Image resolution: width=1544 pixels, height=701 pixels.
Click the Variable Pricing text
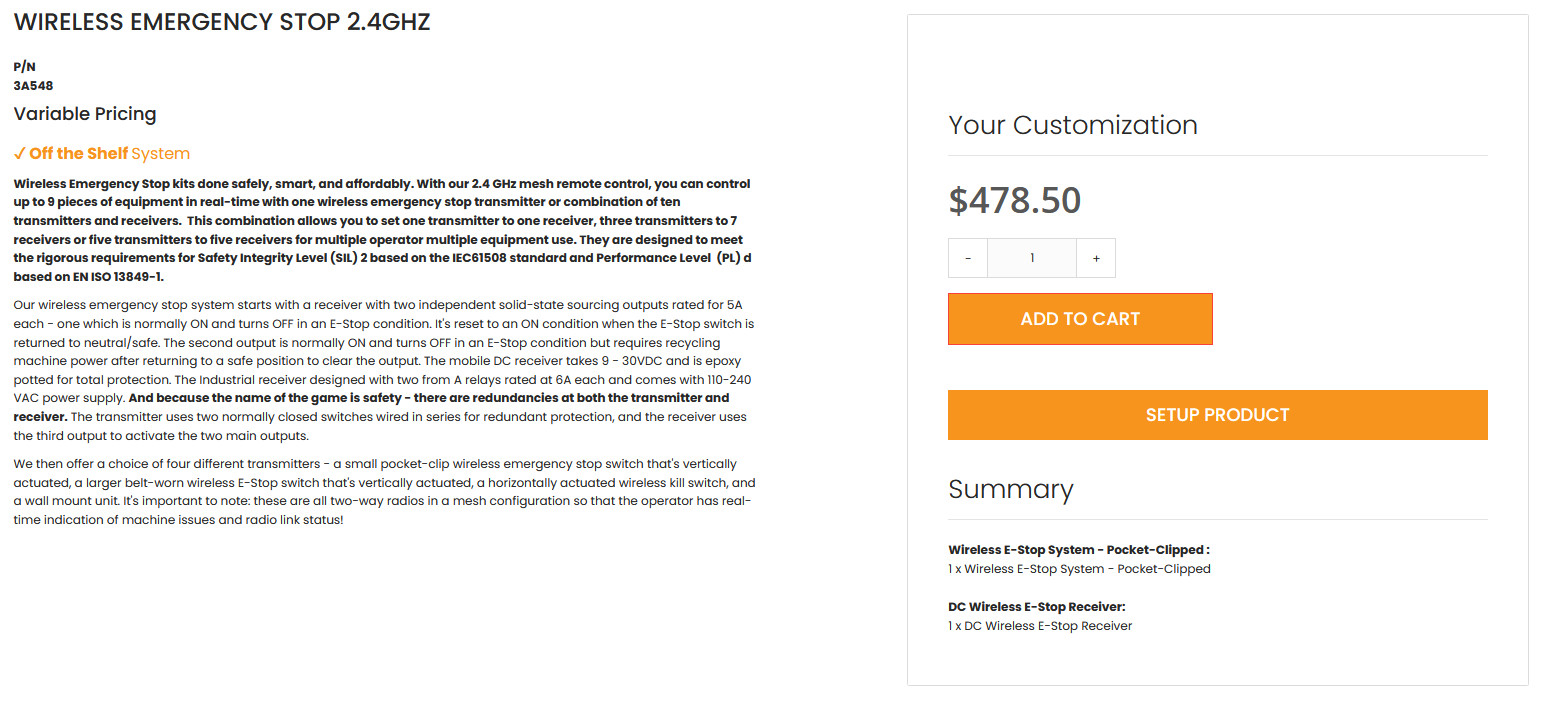[x=85, y=114]
